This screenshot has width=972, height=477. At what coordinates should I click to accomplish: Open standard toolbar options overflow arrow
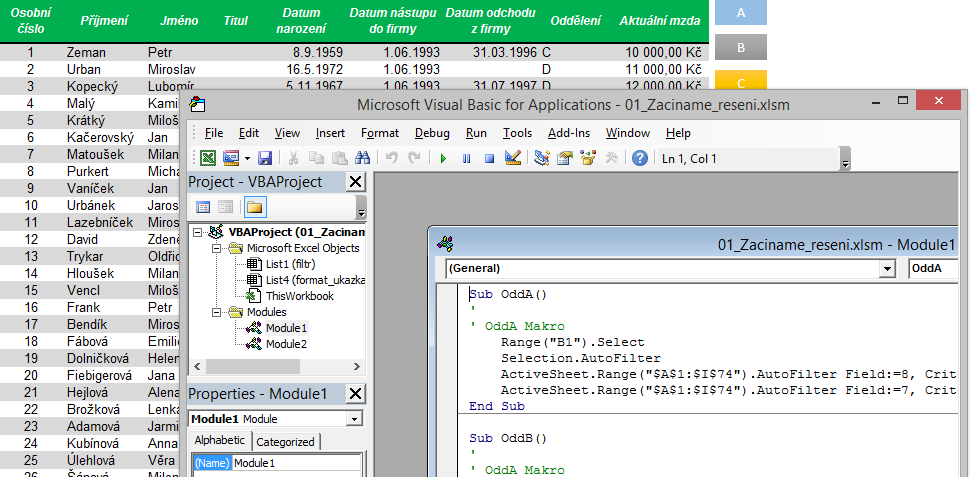tap(846, 159)
